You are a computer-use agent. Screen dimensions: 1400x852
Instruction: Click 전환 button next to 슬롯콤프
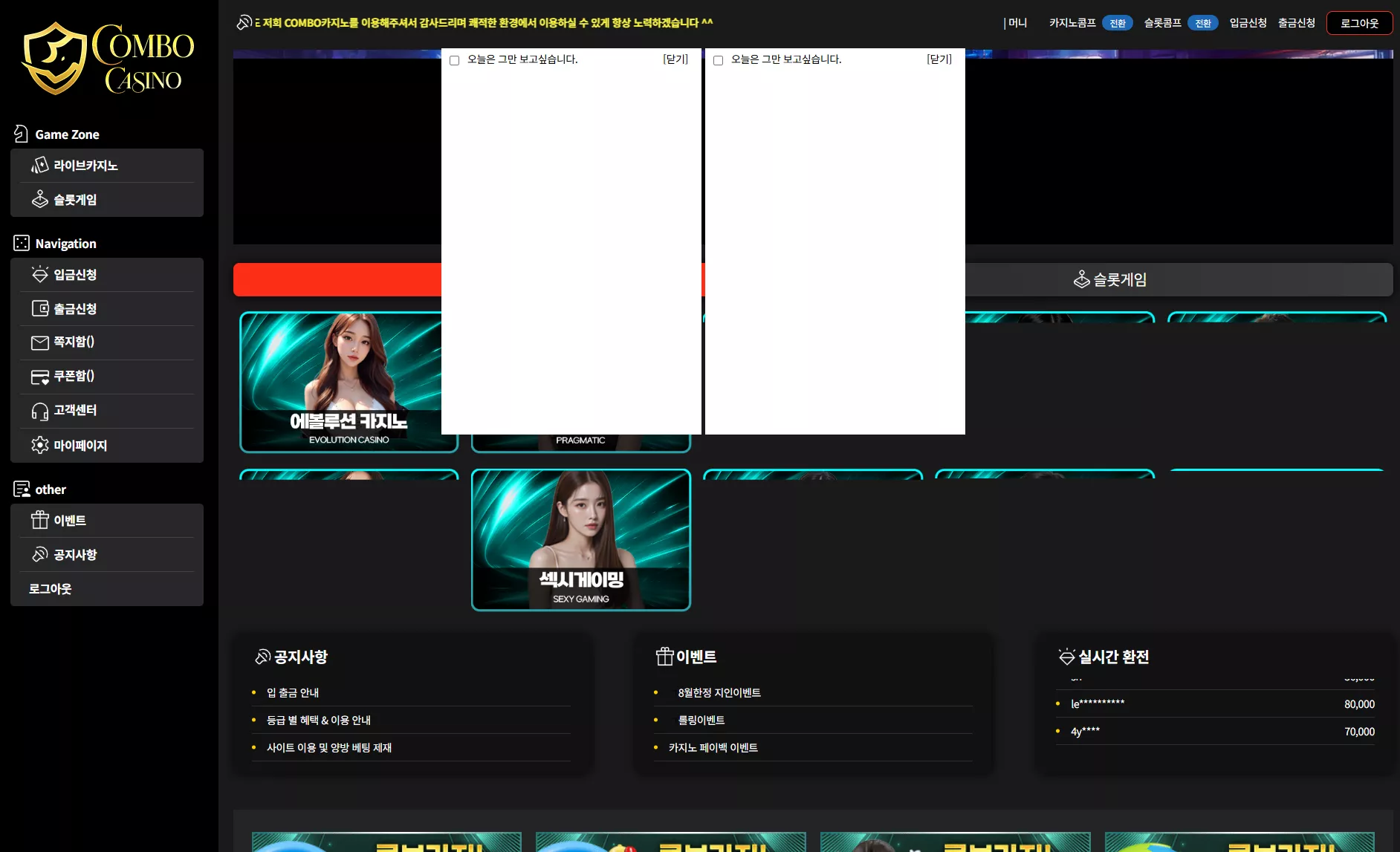pos(1203,23)
